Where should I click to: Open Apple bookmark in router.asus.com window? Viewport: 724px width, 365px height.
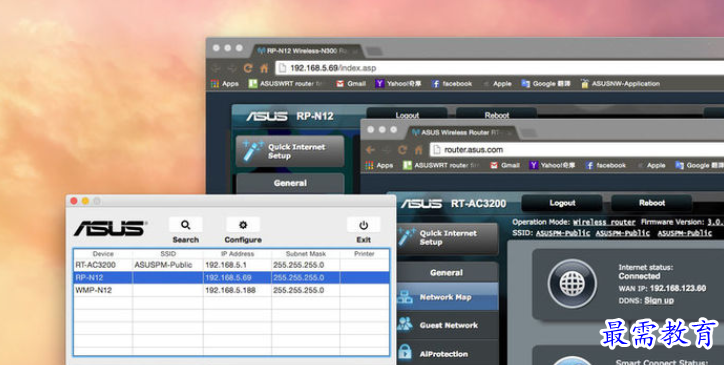[651, 165]
